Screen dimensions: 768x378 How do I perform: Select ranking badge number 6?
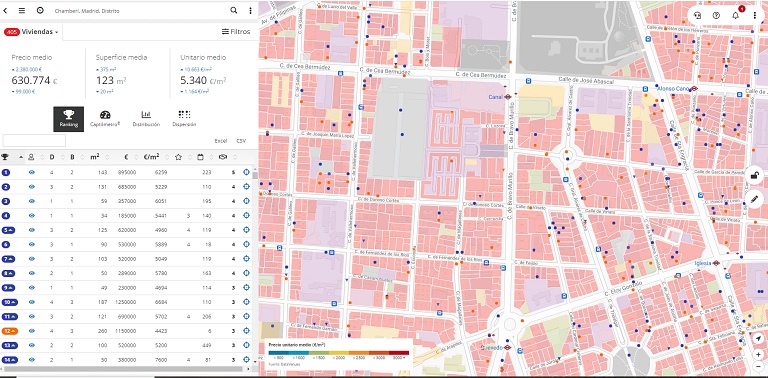(6, 244)
